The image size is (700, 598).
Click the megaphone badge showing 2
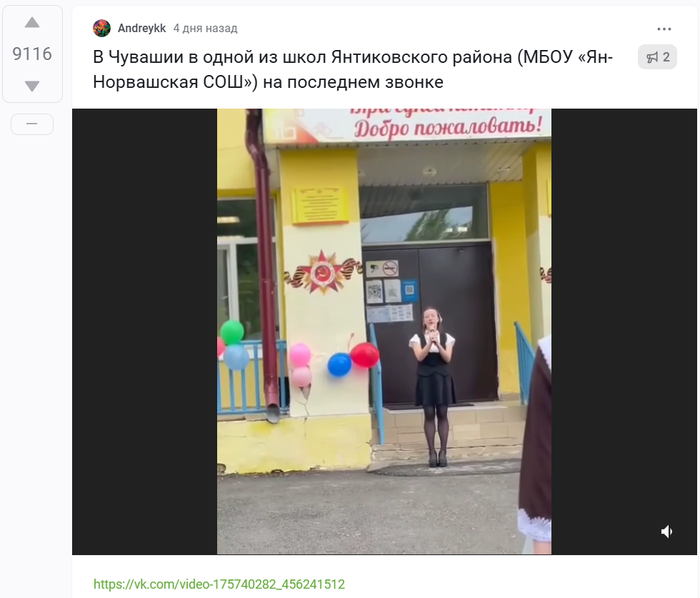click(657, 57)
